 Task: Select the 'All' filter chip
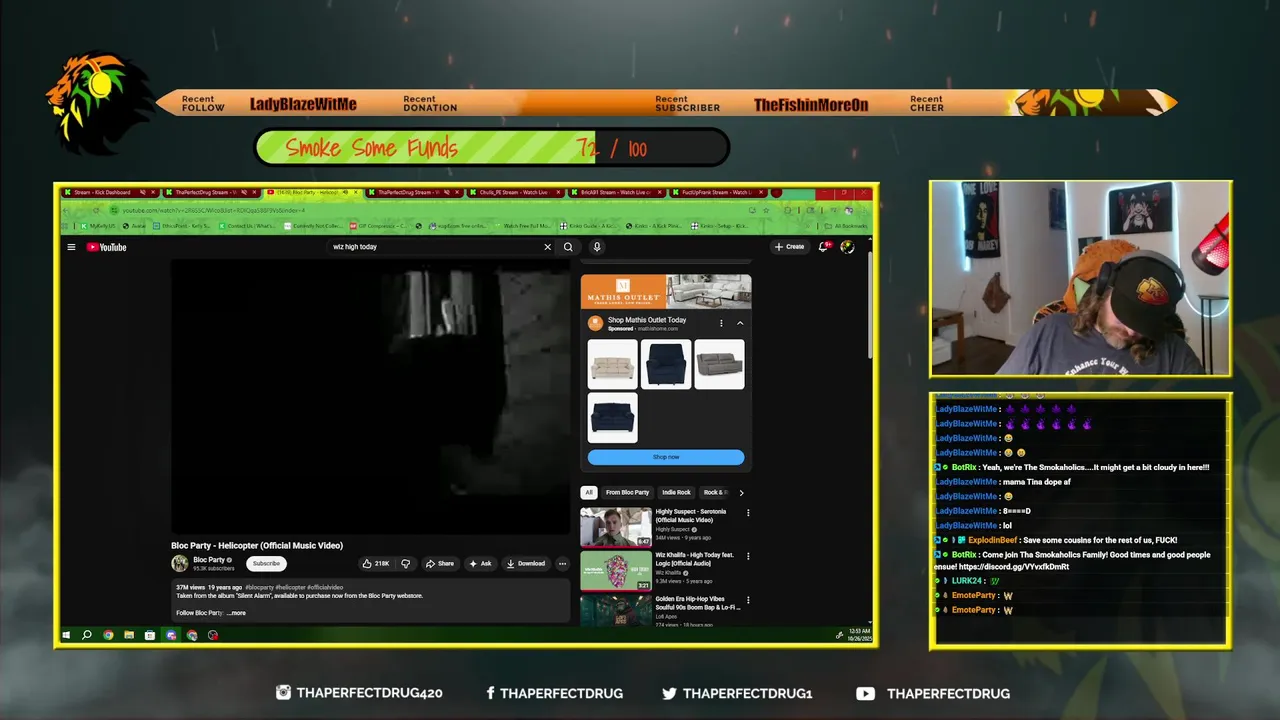(589, 492)
